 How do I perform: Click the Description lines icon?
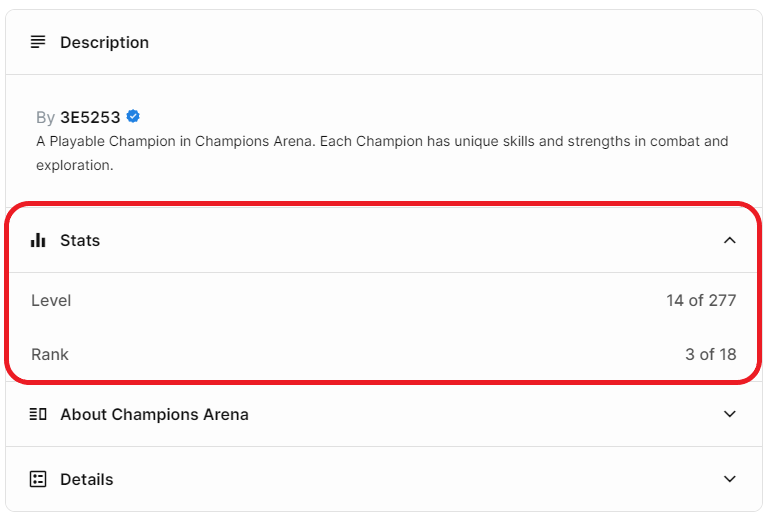click(x=38, y=42)
